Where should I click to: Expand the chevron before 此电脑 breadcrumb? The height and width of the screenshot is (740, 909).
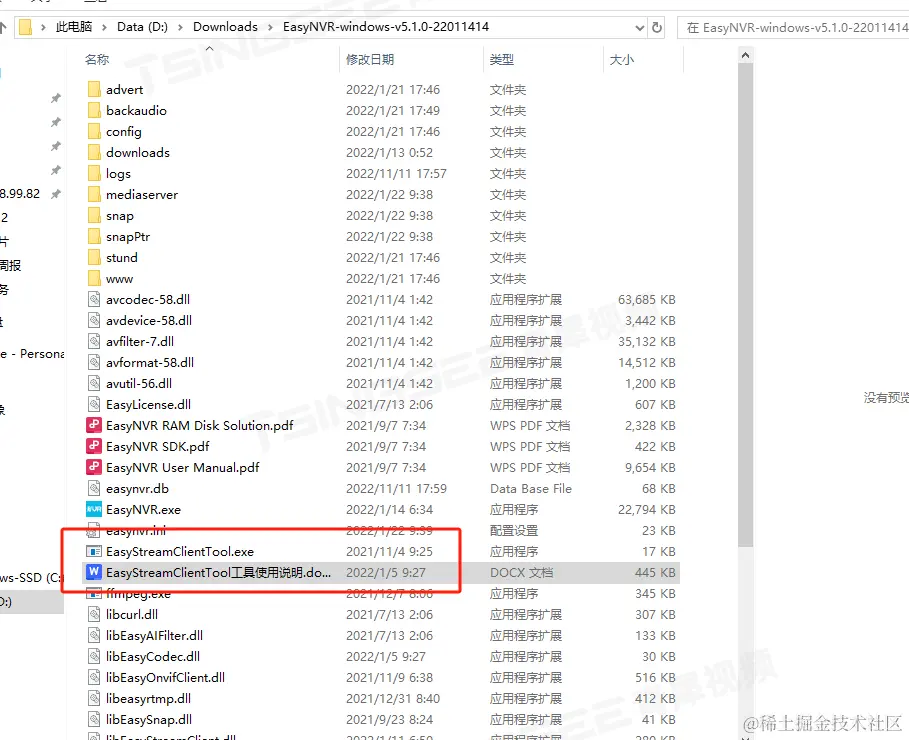43,27
